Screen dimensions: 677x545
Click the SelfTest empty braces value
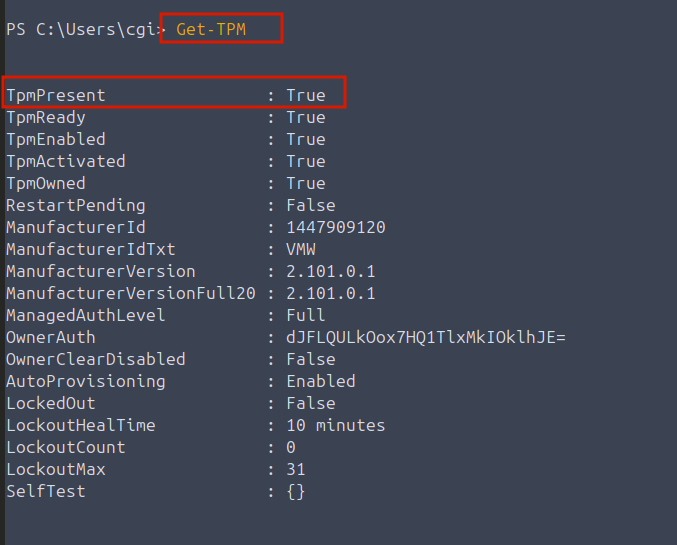click(x=295, y=491)
